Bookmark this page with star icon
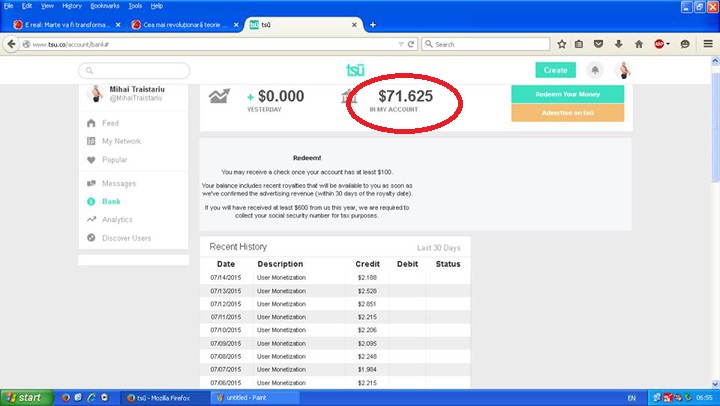 coord(562,44)
